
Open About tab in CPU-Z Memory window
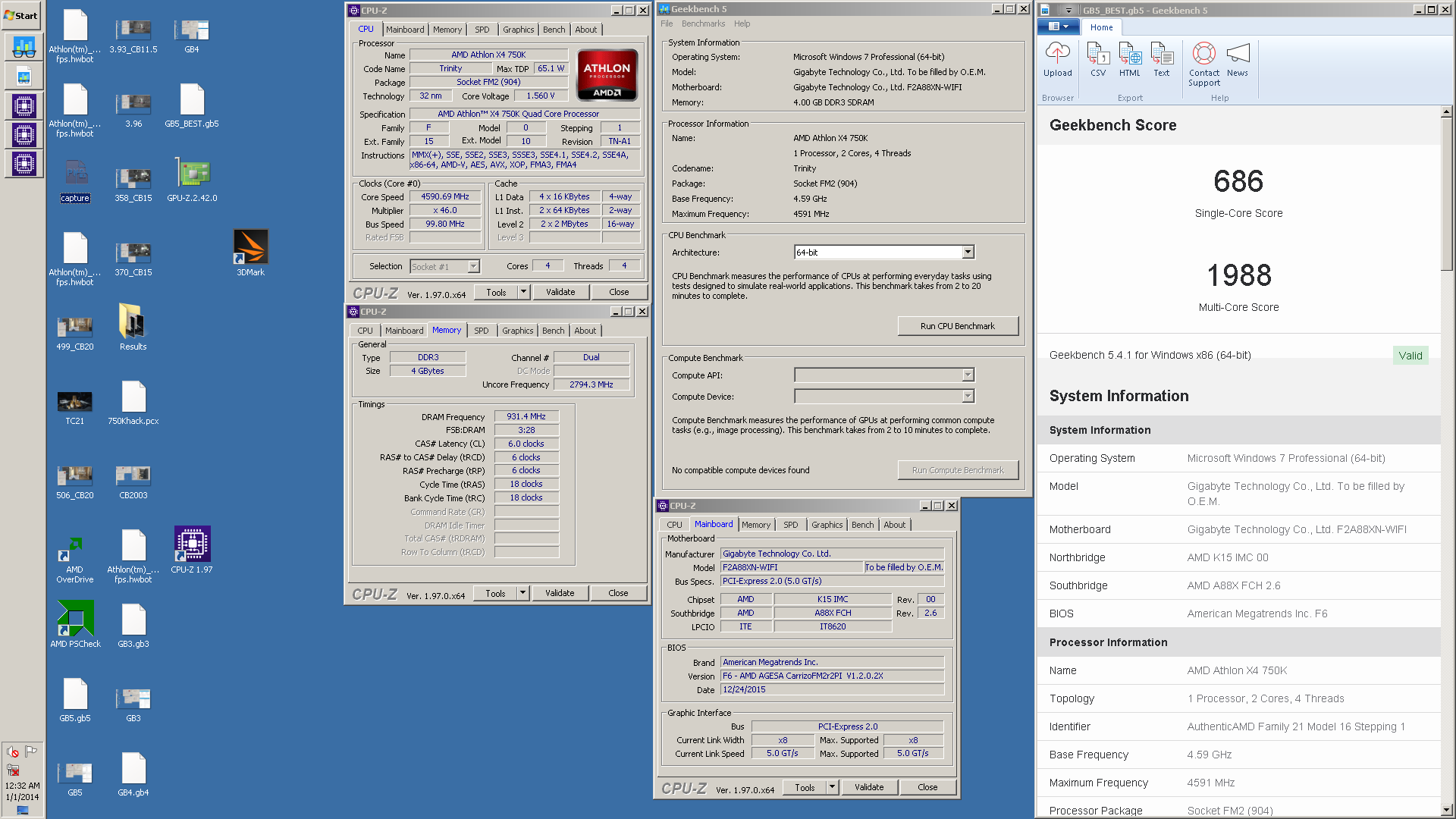pos(585,331)
